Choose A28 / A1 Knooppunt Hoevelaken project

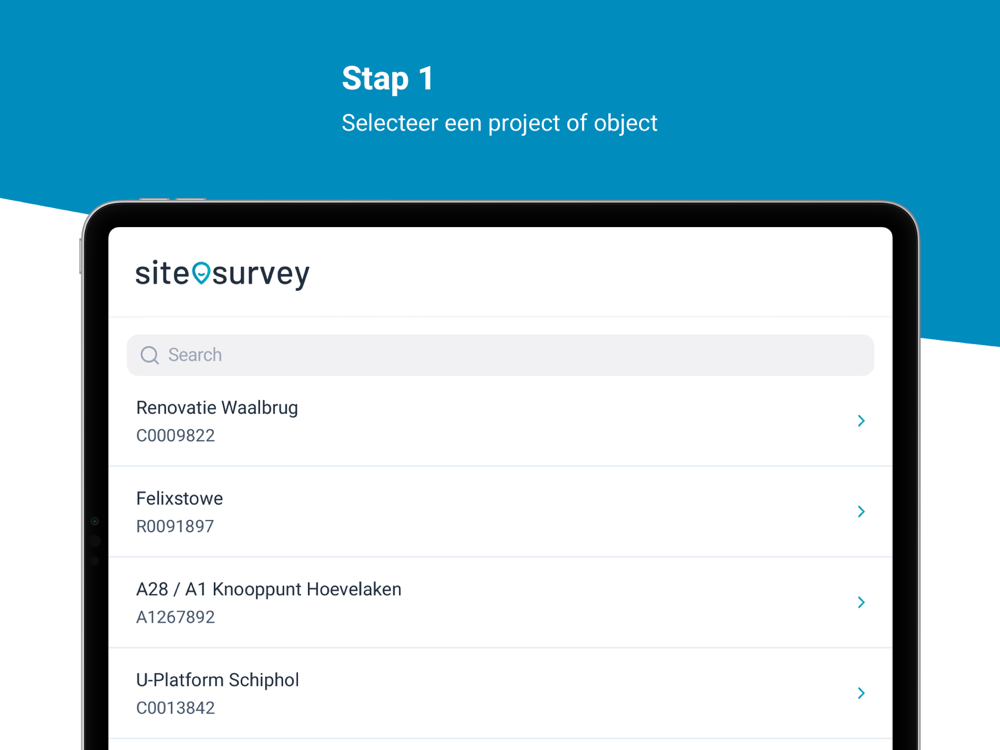click(269, 590)
